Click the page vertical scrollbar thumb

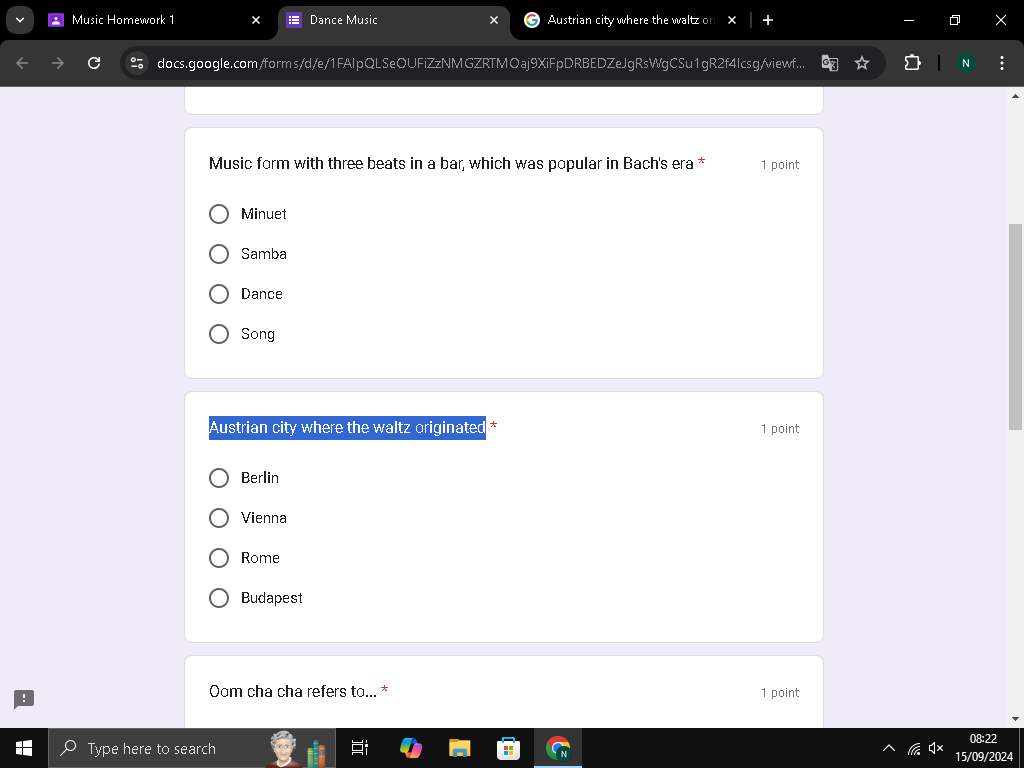1015,327
